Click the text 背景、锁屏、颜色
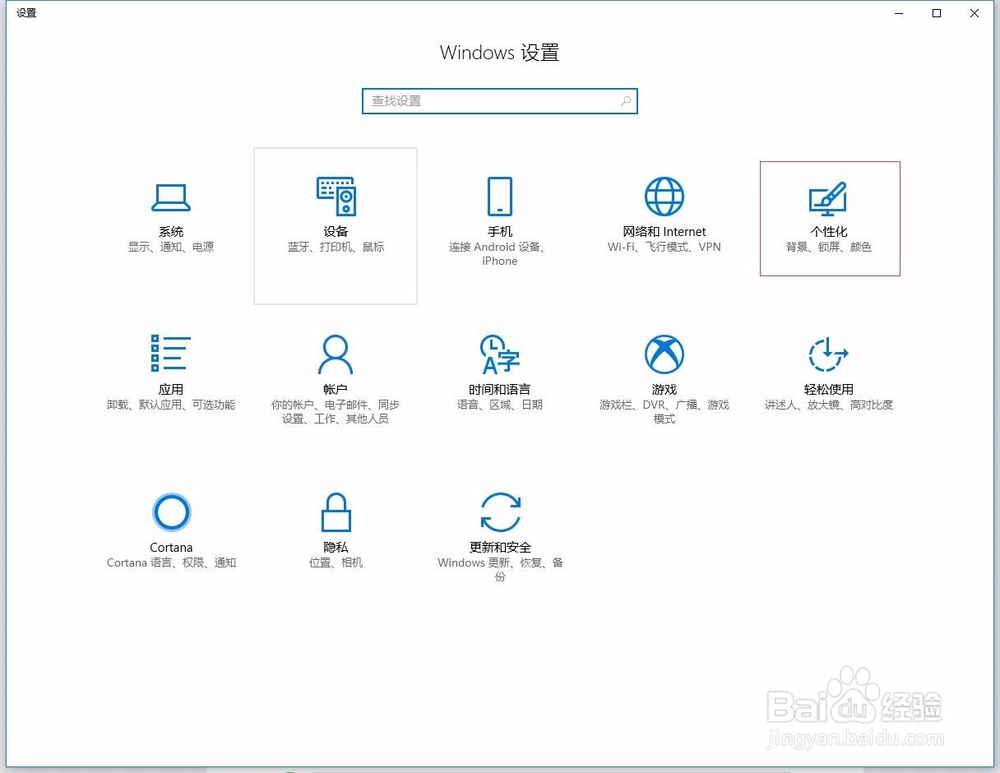Image resolution: width=1000 pixels, height=773 pixels. 828,247
